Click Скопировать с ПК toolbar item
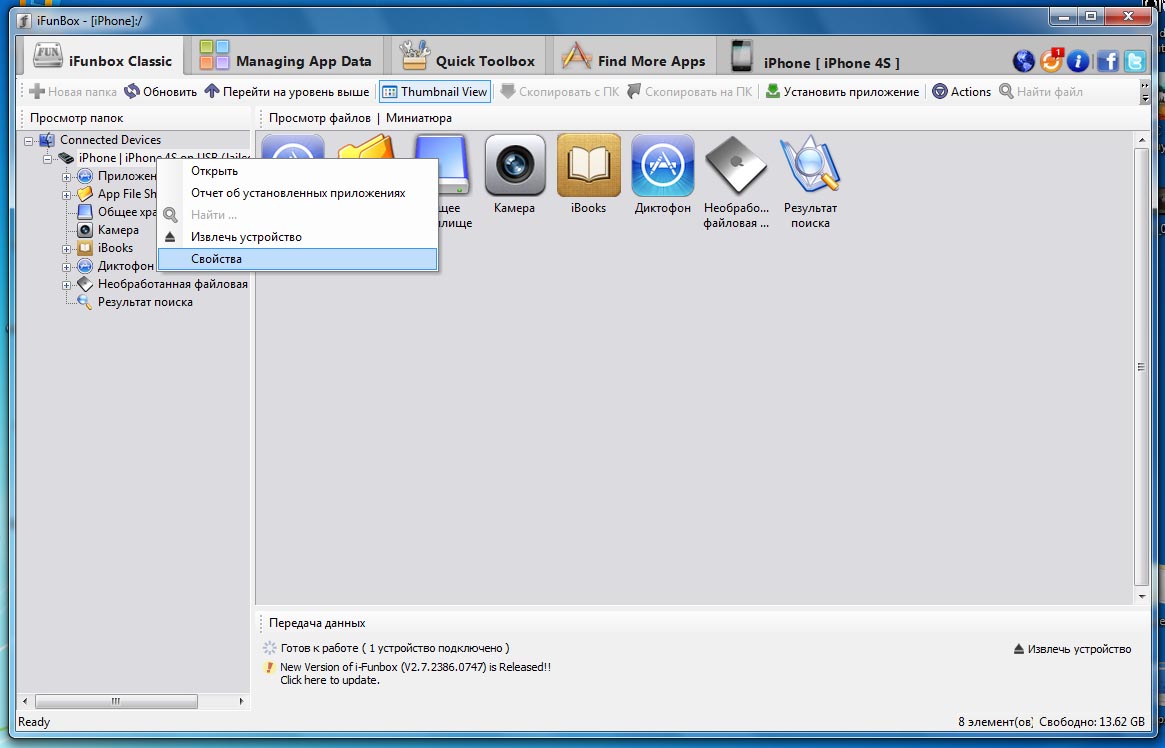Viewport: 1165px width, 748px height. [559, 91]
